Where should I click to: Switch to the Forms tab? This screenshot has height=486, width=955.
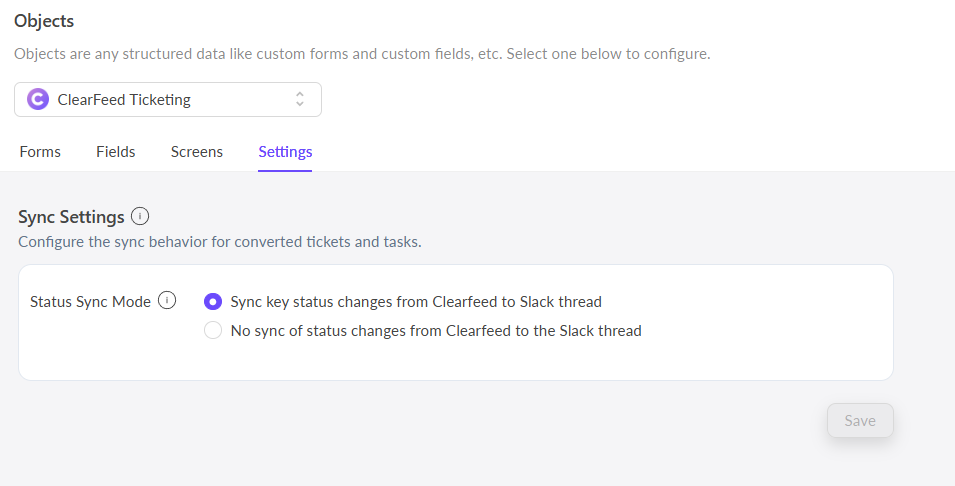(x=40, y=152)
